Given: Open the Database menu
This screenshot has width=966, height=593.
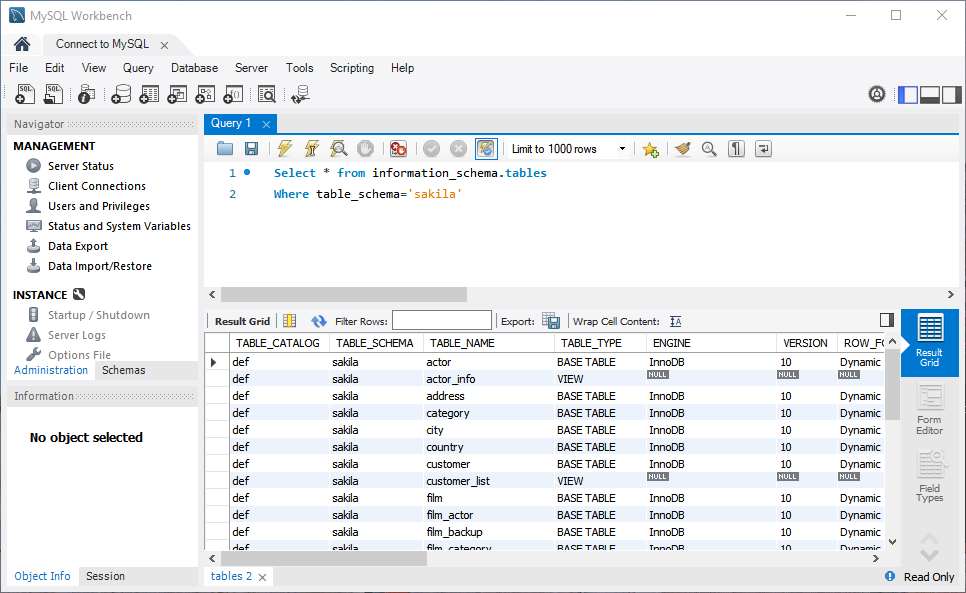Looking at the screenshot, I should click(195, 68).
